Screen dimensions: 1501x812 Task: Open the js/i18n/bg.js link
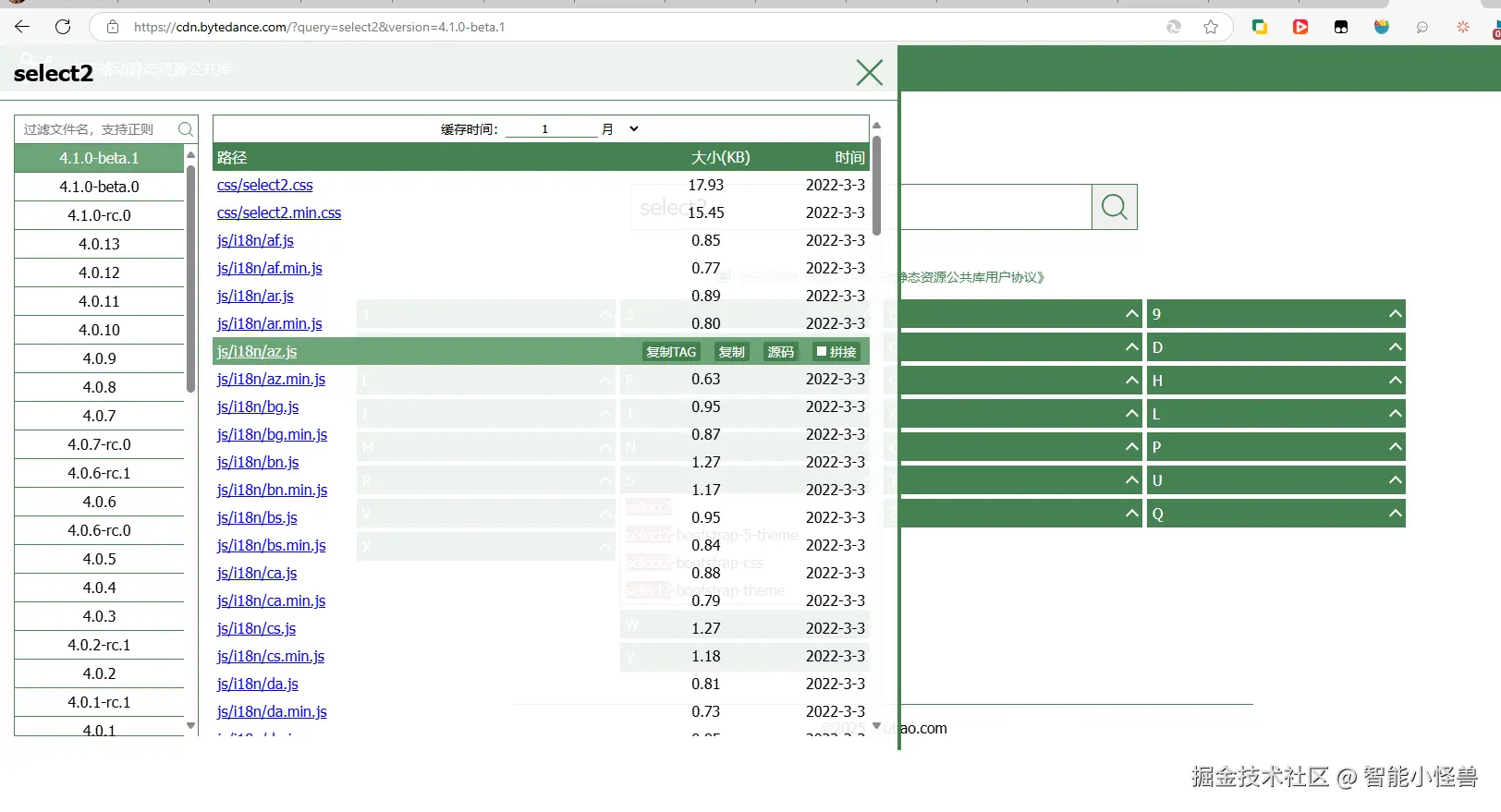258,406
